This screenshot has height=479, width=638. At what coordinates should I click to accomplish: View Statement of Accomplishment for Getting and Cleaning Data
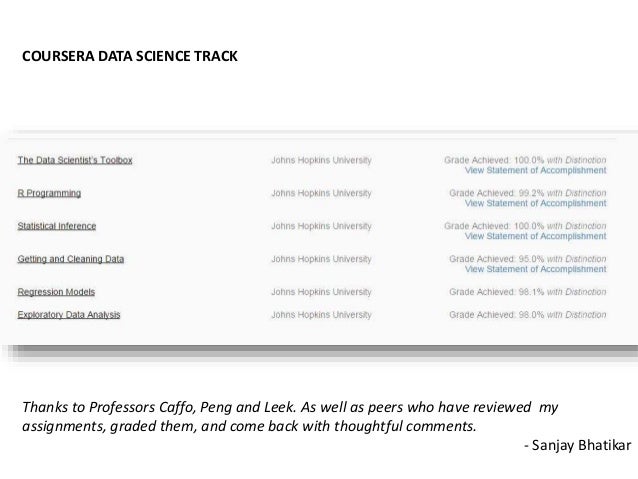(535, 269)
